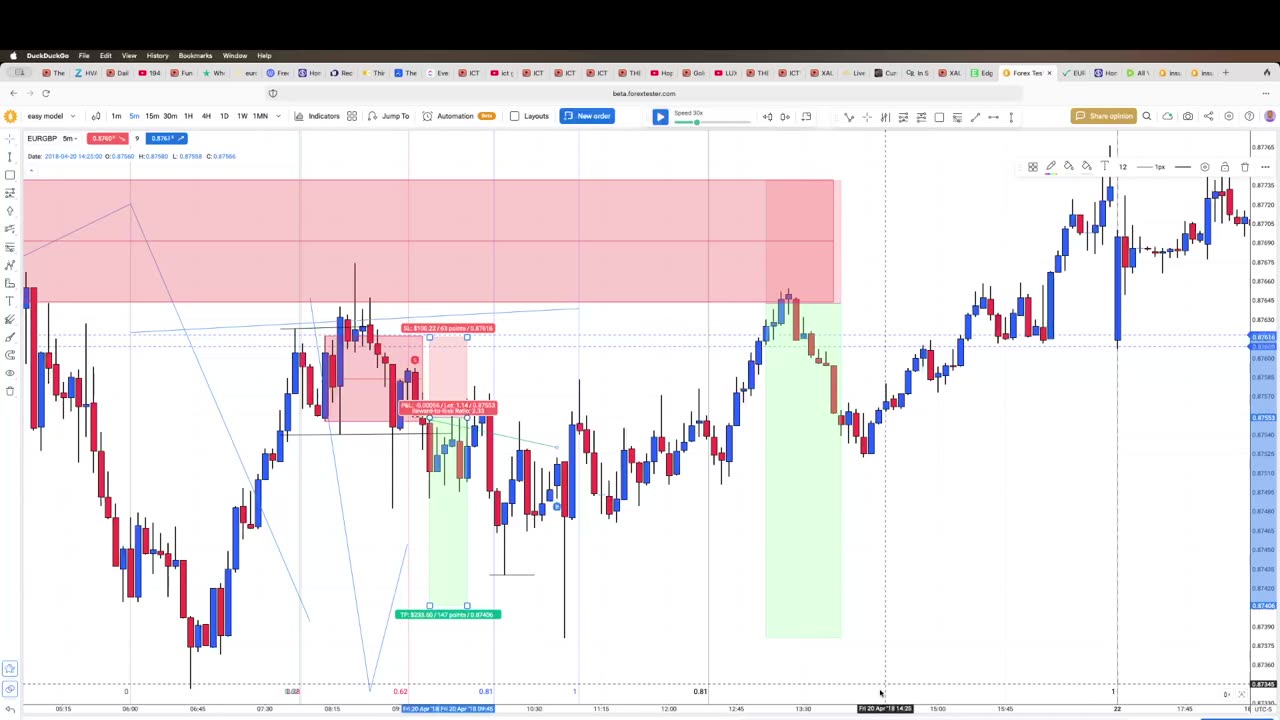Viewport: 1280px width, 720px height.
Task: Switch chart to 4H timeframe
Action: tap(206, 116)
